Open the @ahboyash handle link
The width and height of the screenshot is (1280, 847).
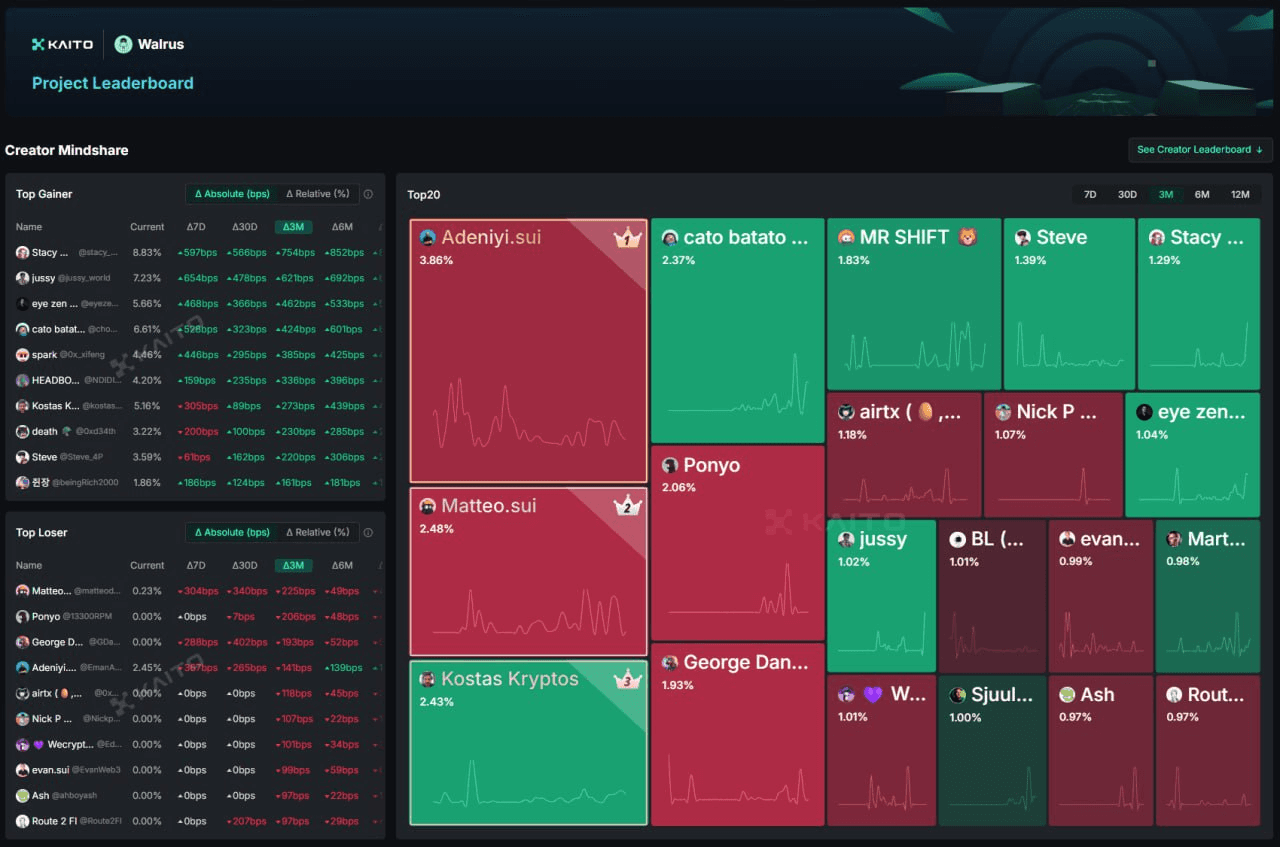pos(75,796)
